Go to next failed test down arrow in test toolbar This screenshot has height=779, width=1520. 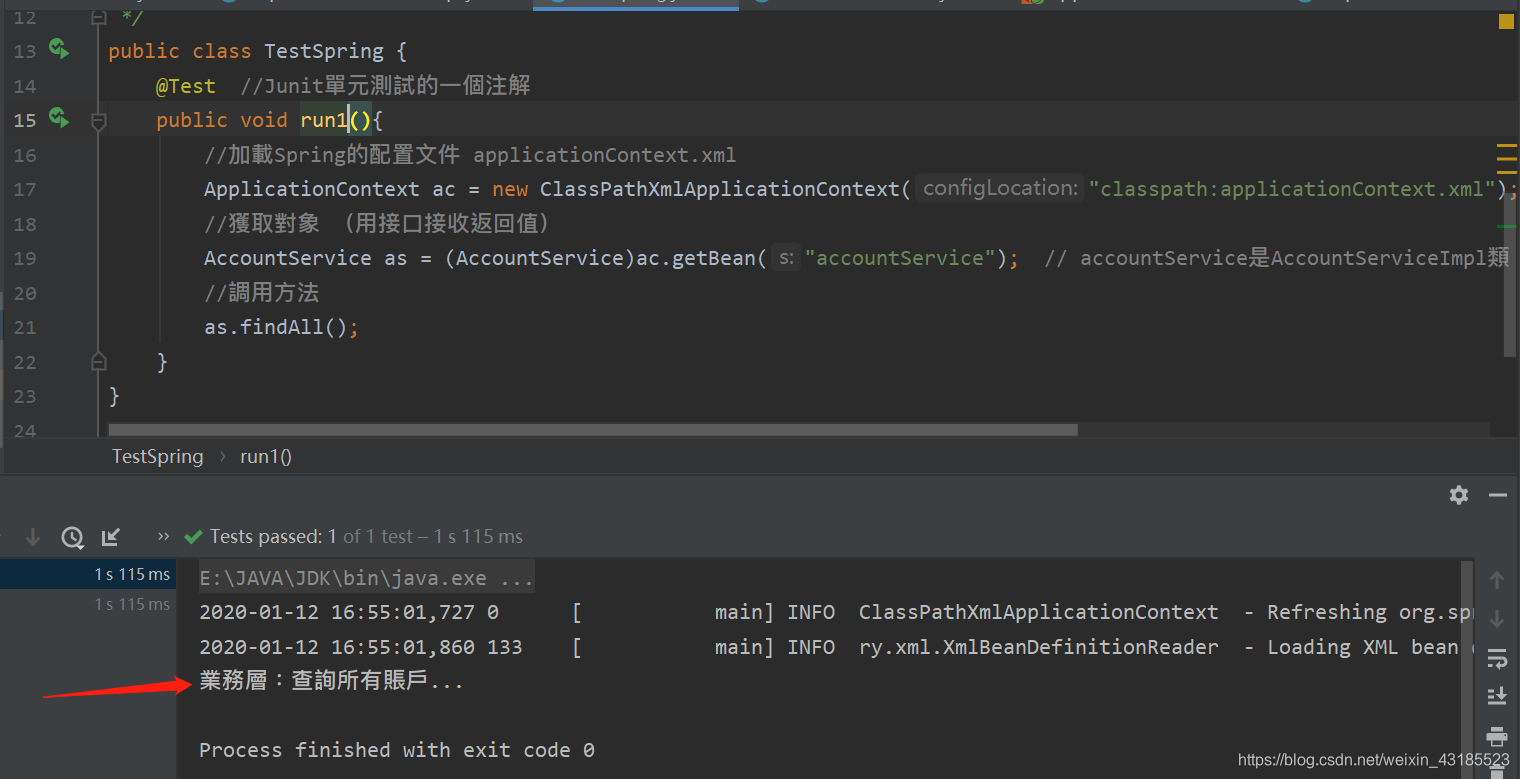[33, 537]
